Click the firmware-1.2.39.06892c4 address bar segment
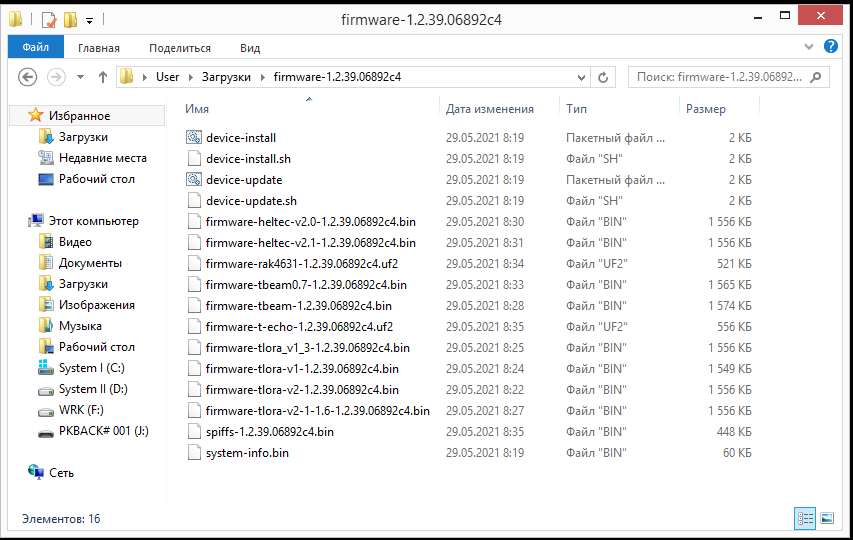This screenshot has height=540, width=853. point(337,77)
